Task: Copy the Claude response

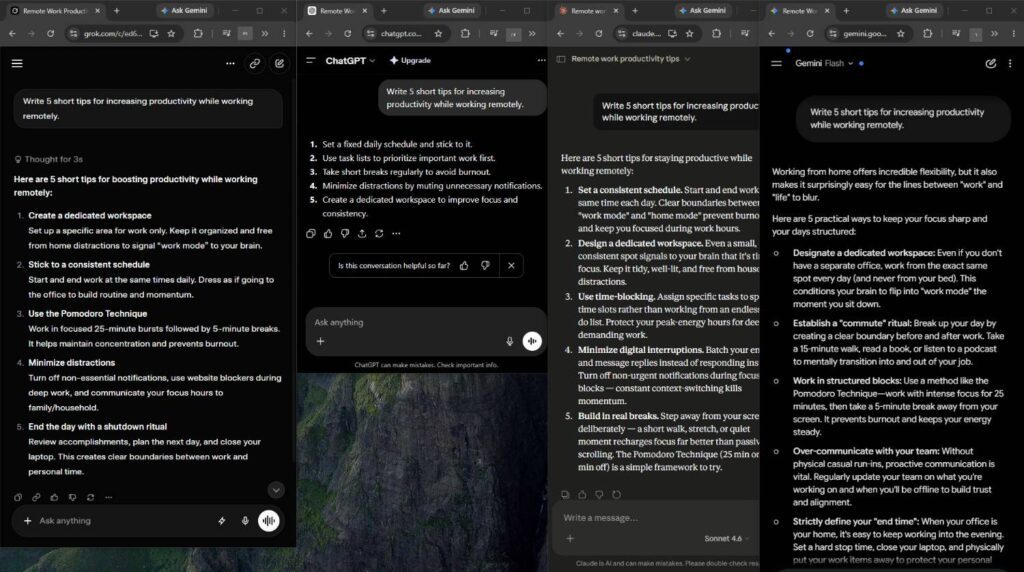Action: pyautogui.click(x=565, y=495)
